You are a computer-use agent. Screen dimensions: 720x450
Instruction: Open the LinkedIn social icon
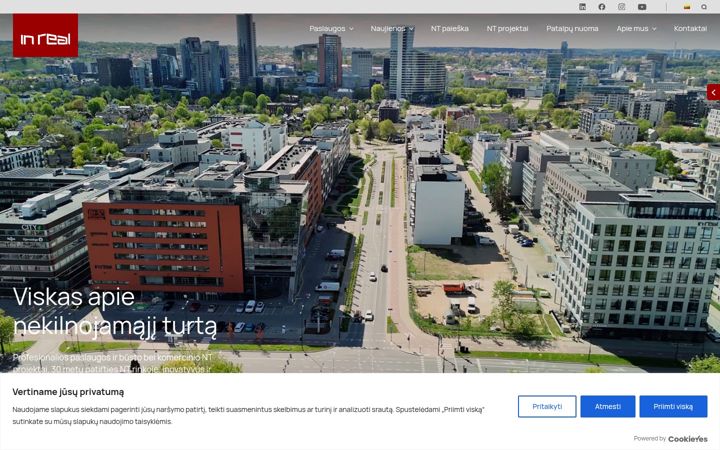point(582,6)
